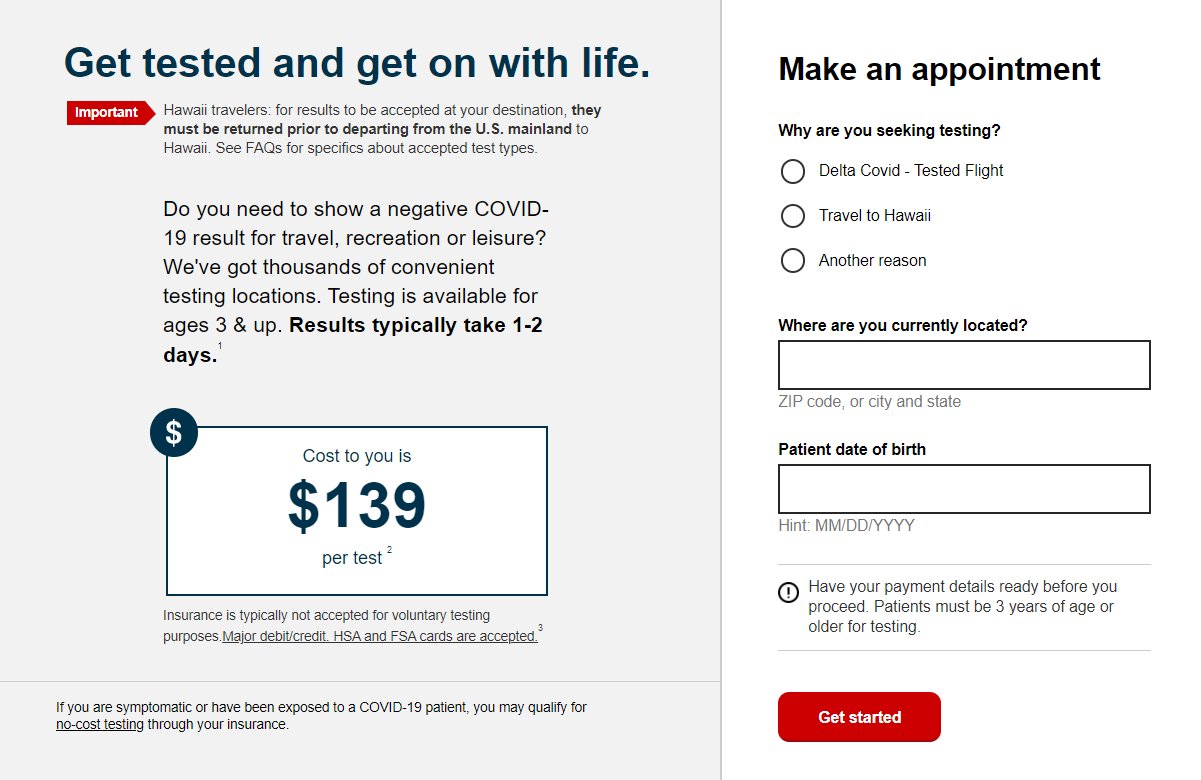
Task: Click the Hint MM/DD/YYYY helper text
Action: click(846, 525)
